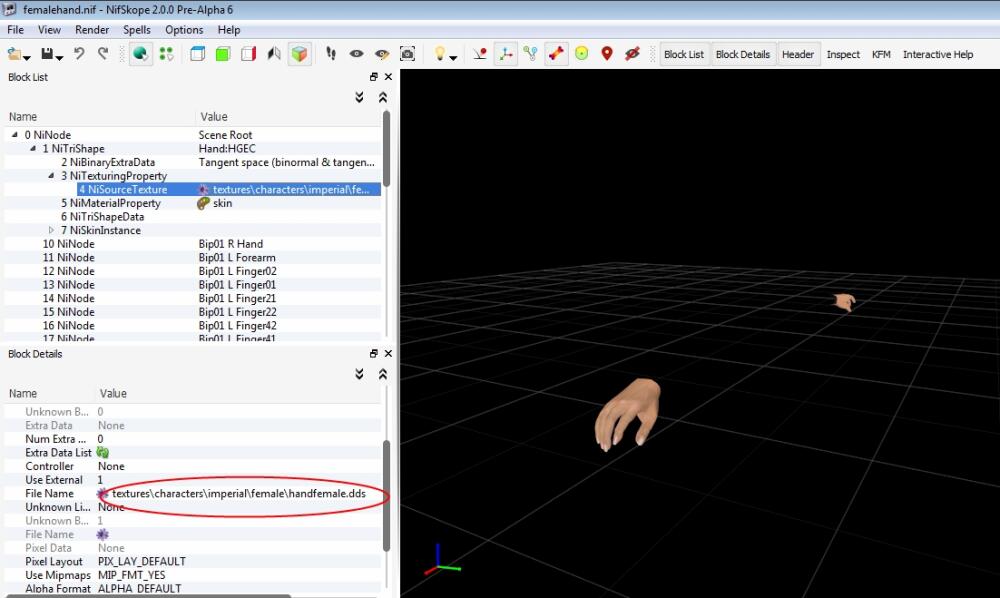Redo the last undone action
The width and height of the screenshot is (1000, 598).
(x=103, y=54)
